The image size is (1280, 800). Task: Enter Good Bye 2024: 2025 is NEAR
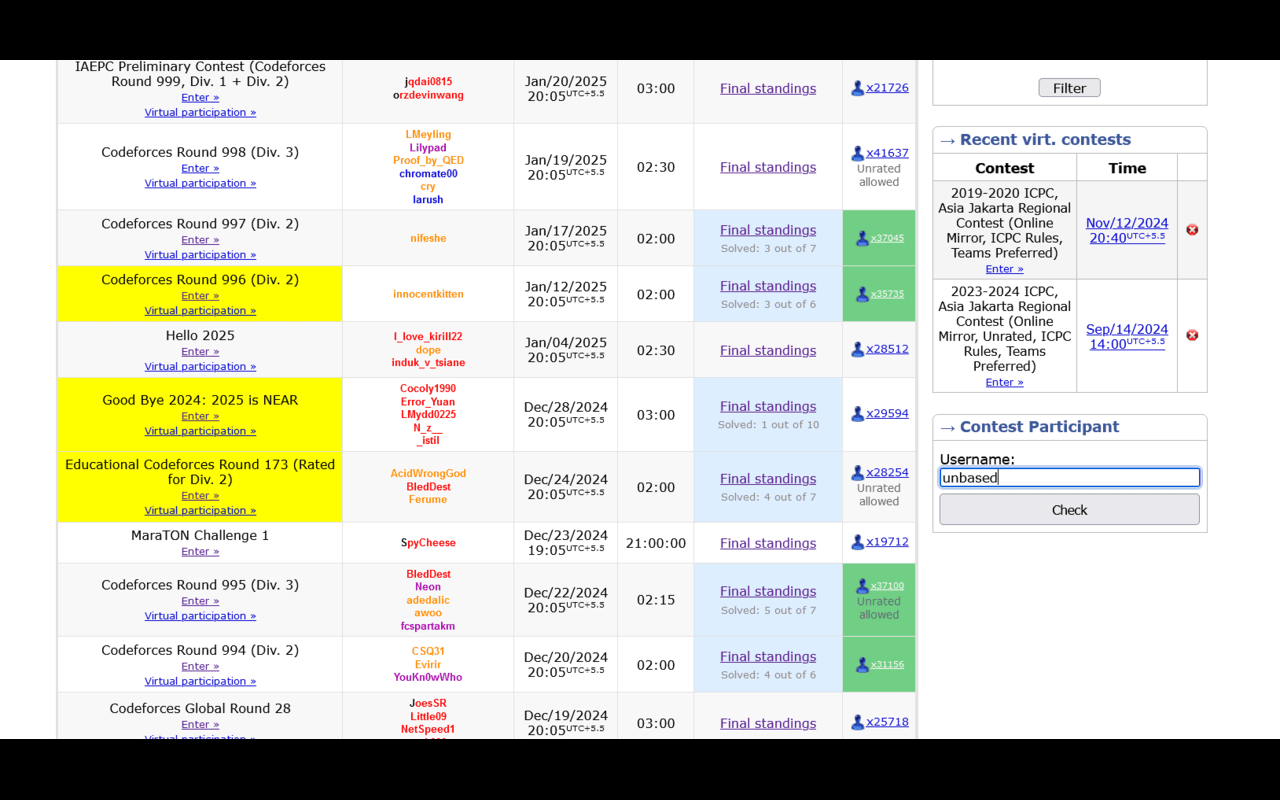[200, 417]
